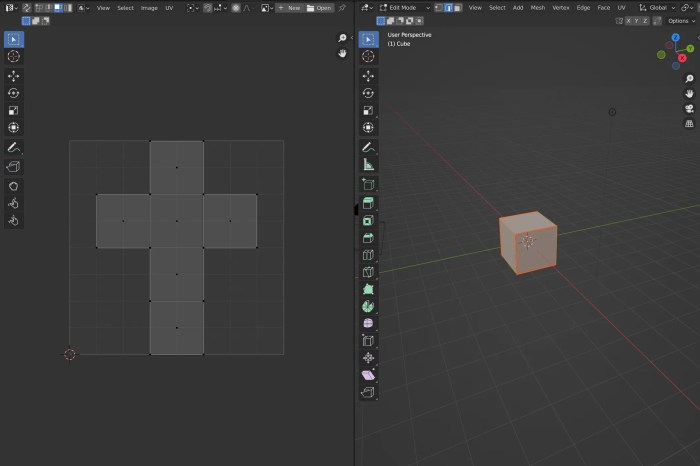Open the Vertex menu
Viewport: 700px width, 466px height.
pyautogui.click(x=561, y=8)
